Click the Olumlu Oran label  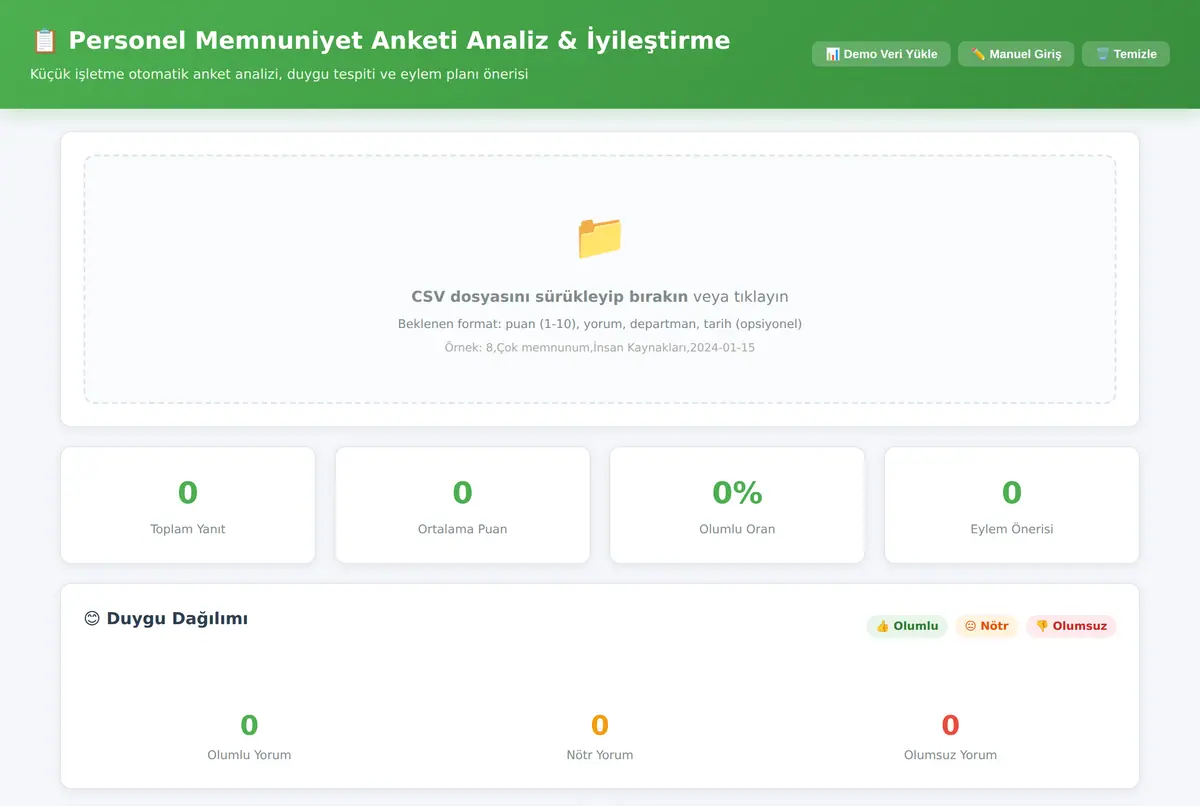[x=737, y=529]
